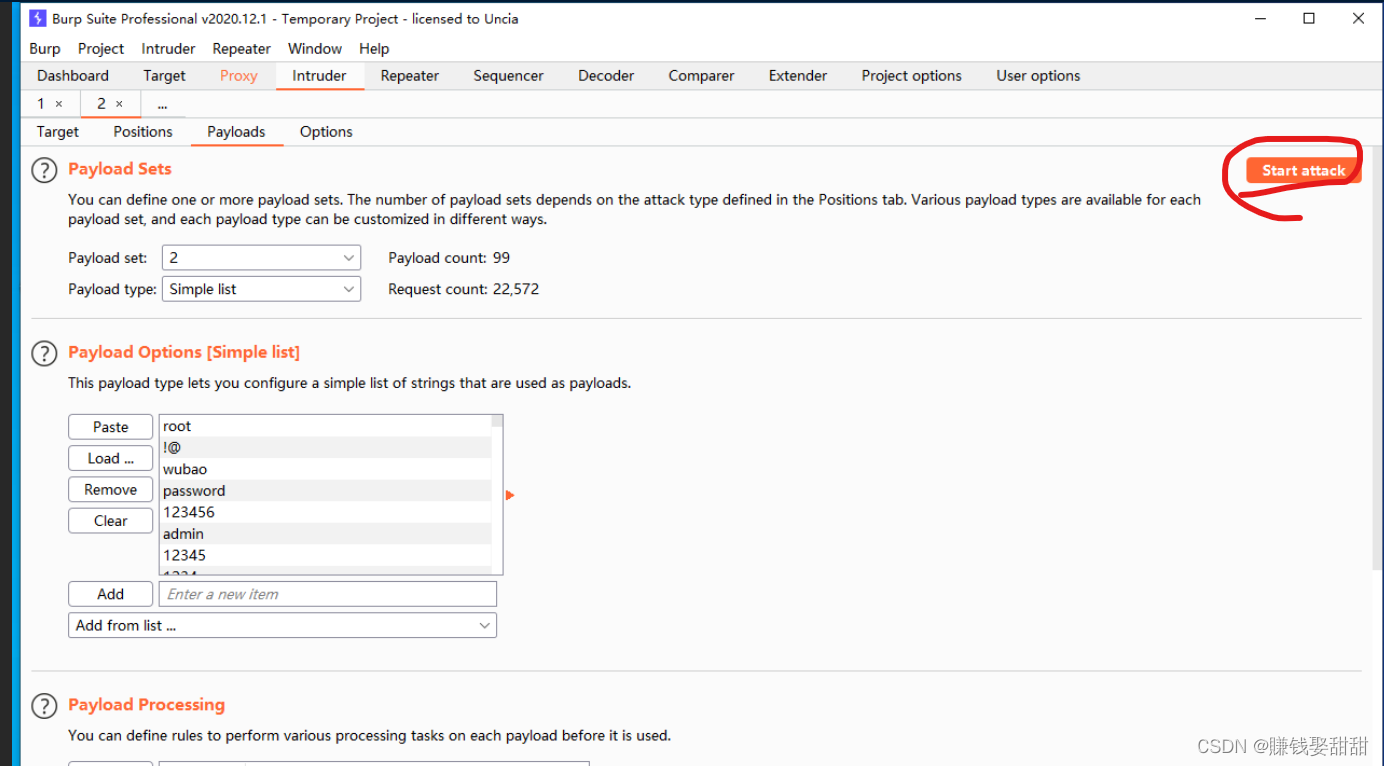This screenshot has height=766, width=1384.
Task: Click the Load ... button
Action: 110,458
